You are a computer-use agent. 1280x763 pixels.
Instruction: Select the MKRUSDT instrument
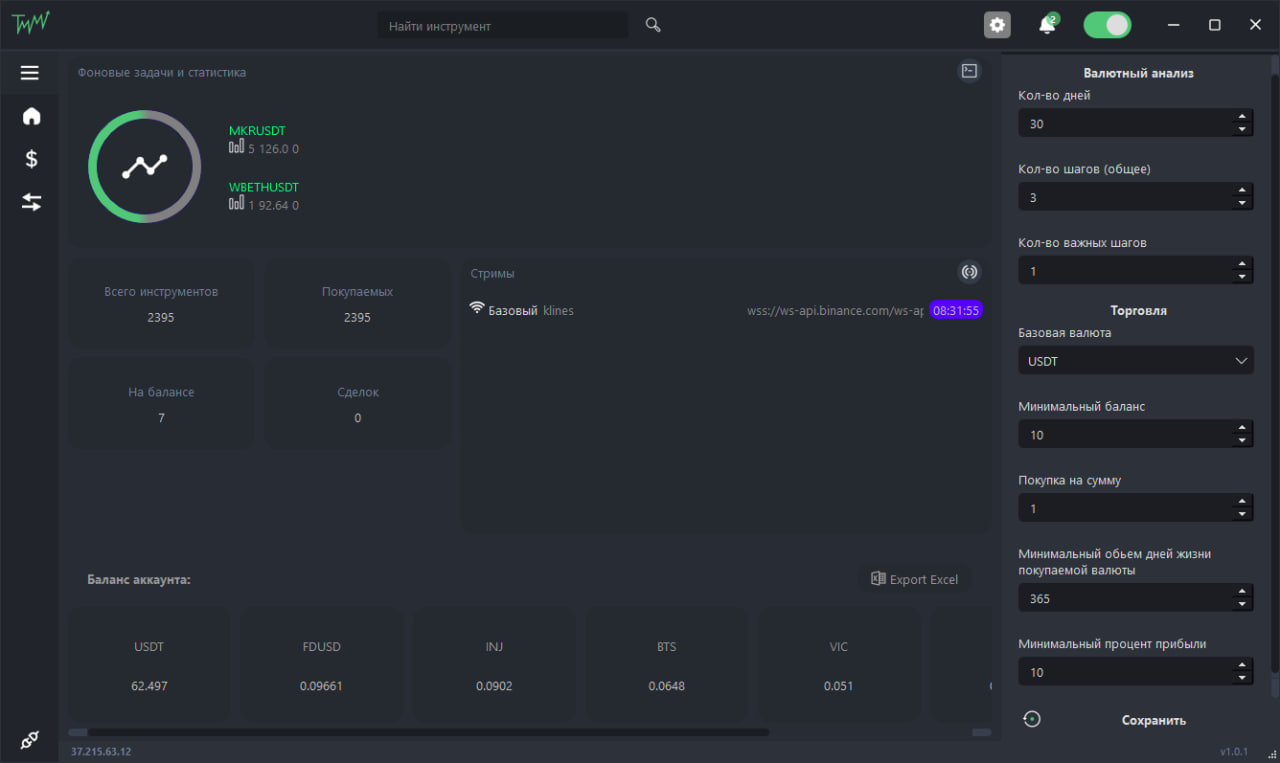(257, 131)
